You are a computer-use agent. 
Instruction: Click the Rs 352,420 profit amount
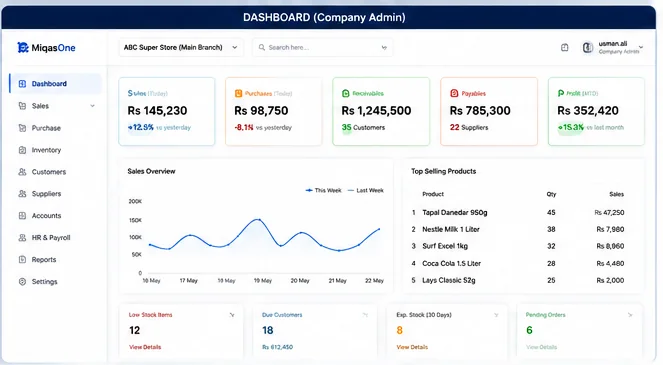pyautogui.click(x=588, y=111)
